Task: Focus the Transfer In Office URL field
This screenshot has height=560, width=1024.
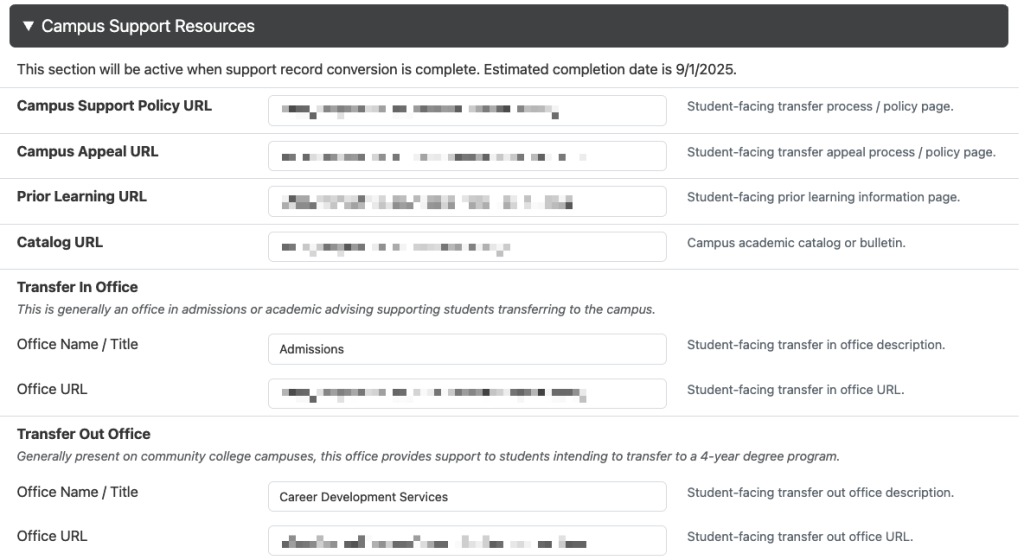Action: (x=467, y=394)
